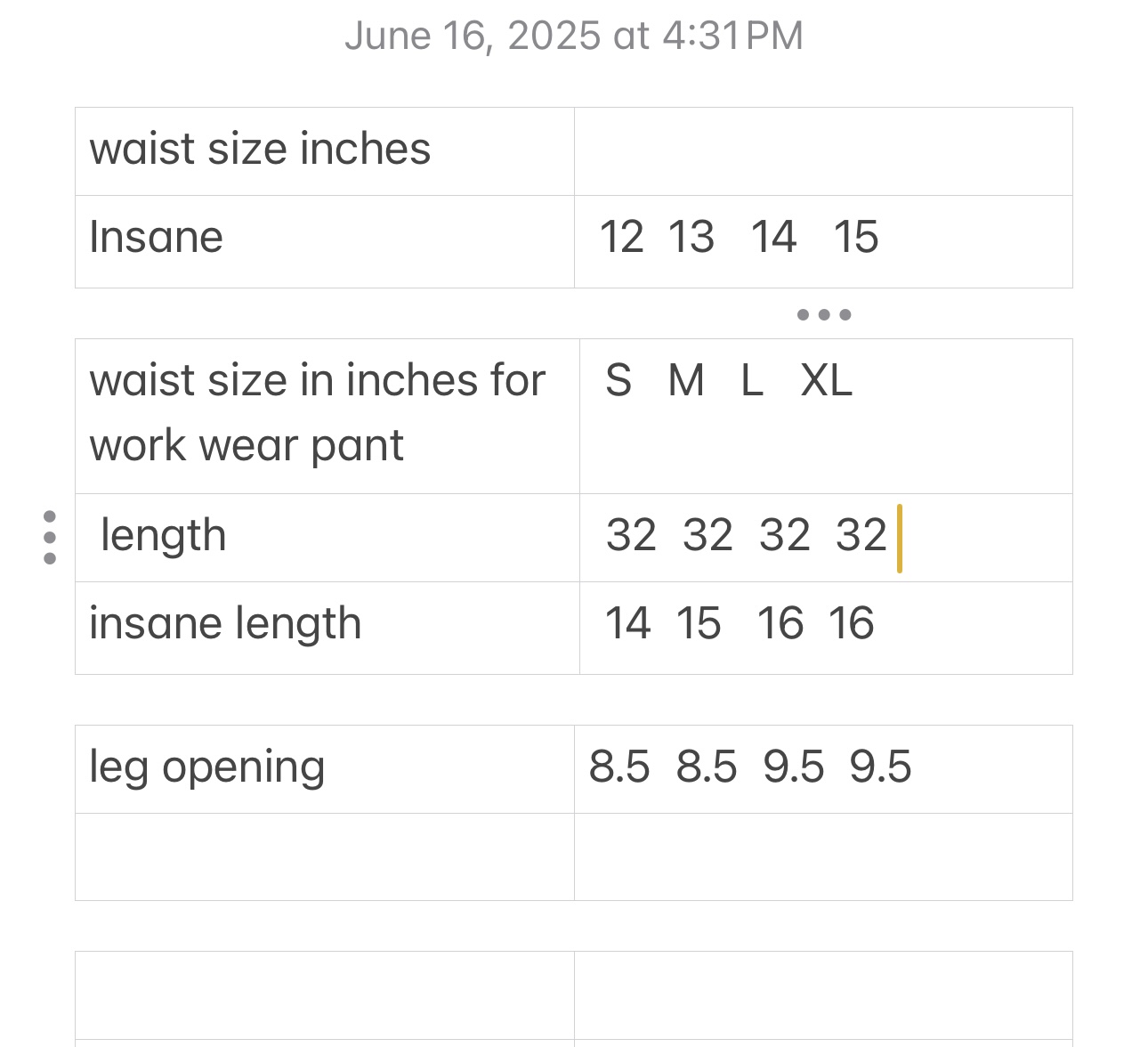Select the empty cell right of 'waist size inches'

click(x=823, y=151)
